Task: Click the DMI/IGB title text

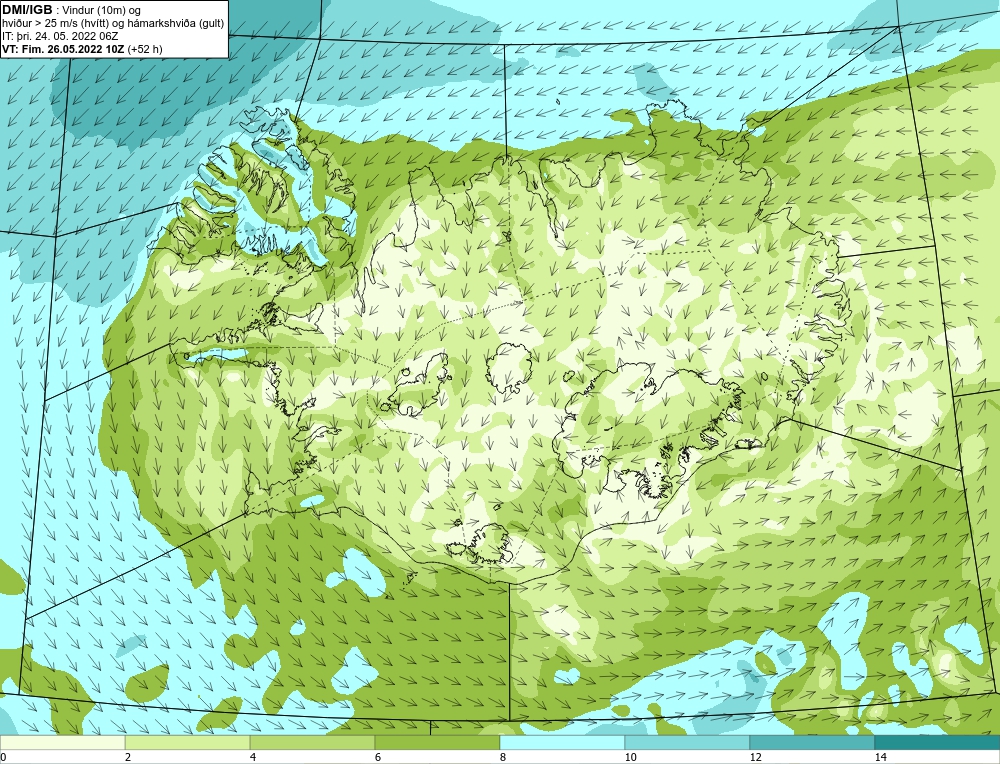Action: tap(27, 10)
